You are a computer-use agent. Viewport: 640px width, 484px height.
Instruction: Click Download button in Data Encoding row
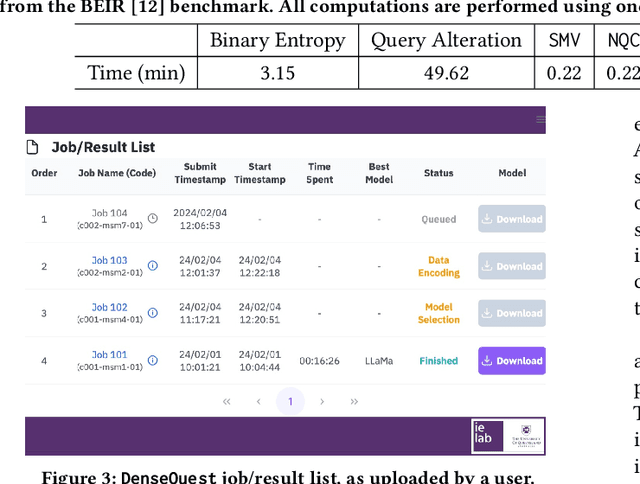512,266
